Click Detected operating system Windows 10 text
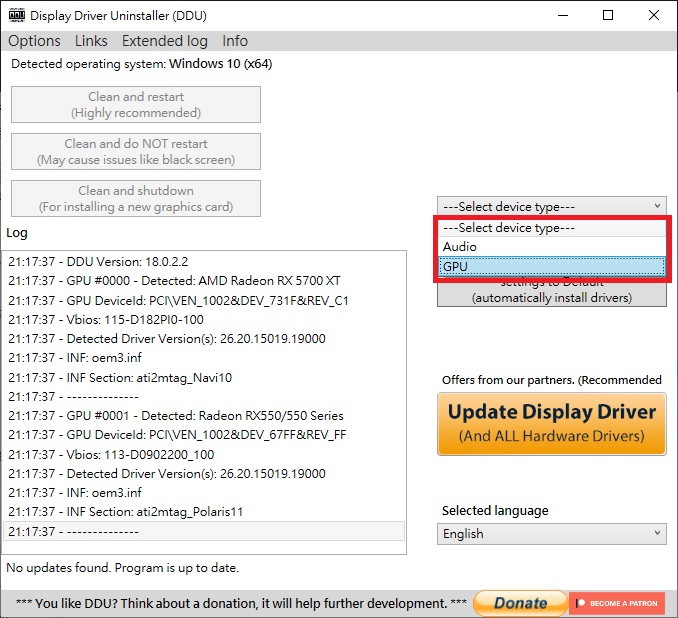Screen dimensions: 678x618 (141, 64)
